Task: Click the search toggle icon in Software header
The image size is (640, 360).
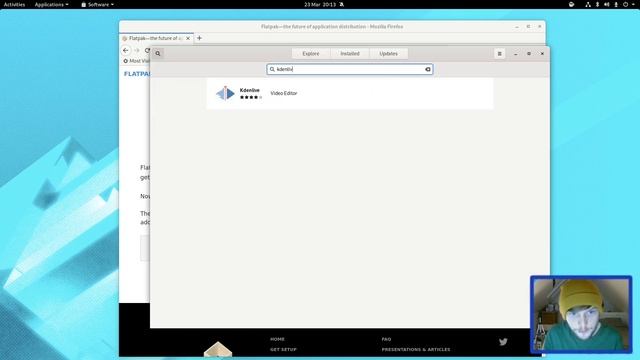Action: click(x=158, y=53)
